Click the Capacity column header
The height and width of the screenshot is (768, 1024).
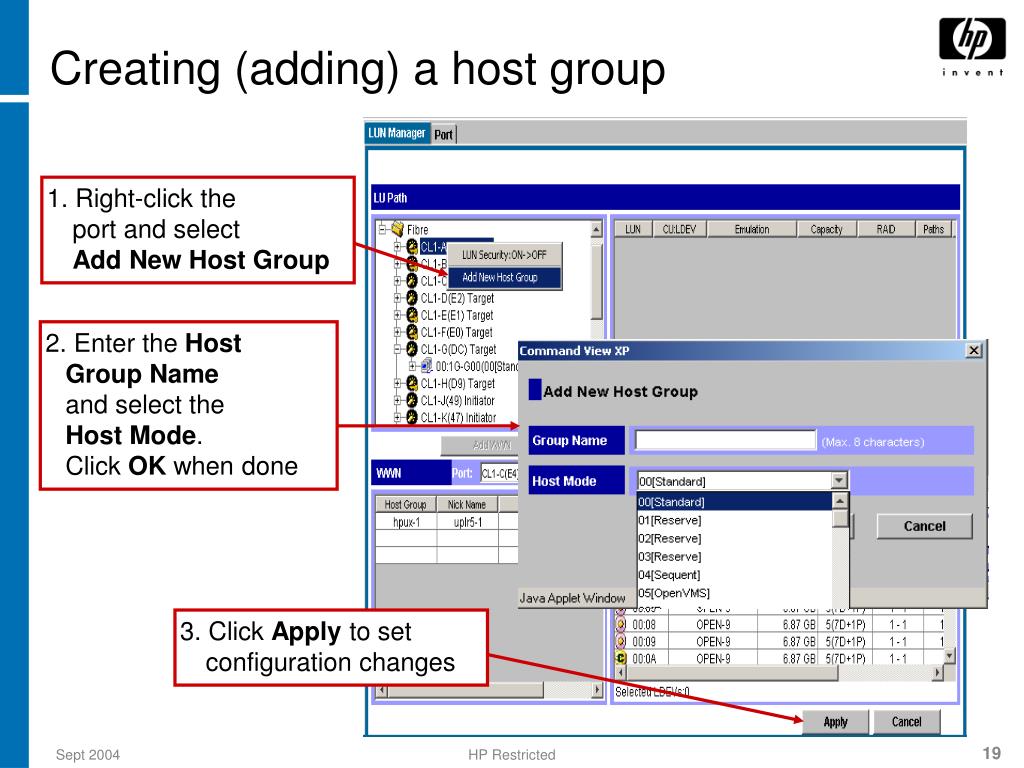(826, 229)
